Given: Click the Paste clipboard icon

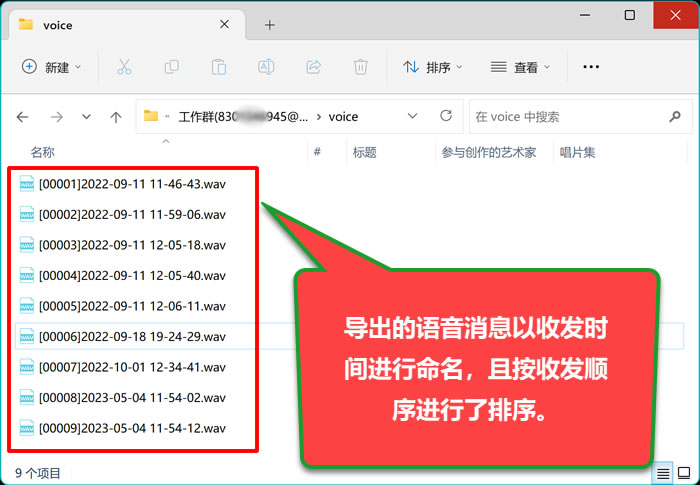Looking at the screenshot, I should pos(218,67).
